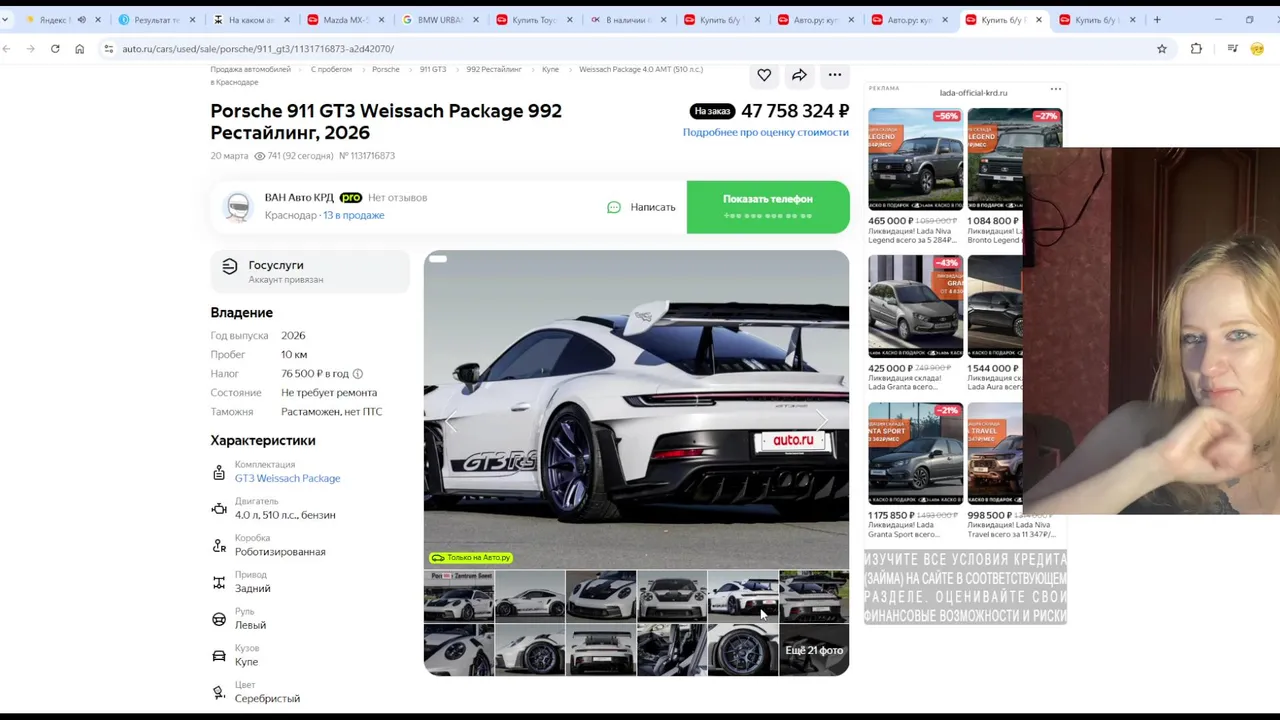1280x720 pixels.
Task: Click the paint icon beside Цвет
Action: 219,692
